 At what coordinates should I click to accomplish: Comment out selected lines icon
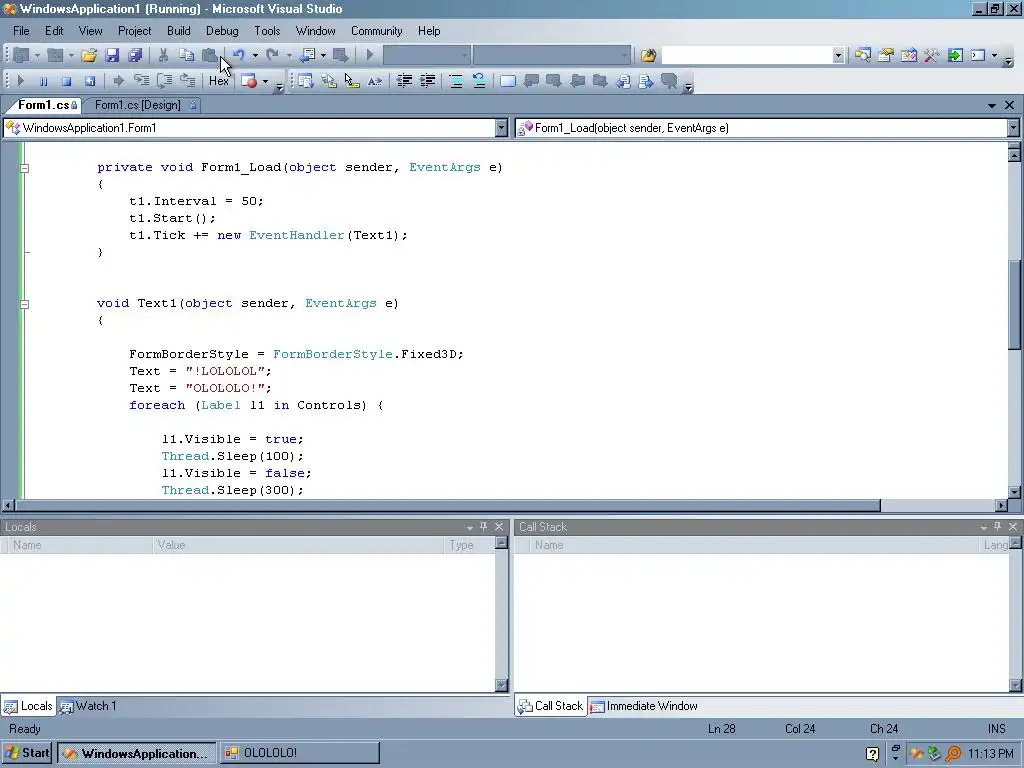point(456,81)
